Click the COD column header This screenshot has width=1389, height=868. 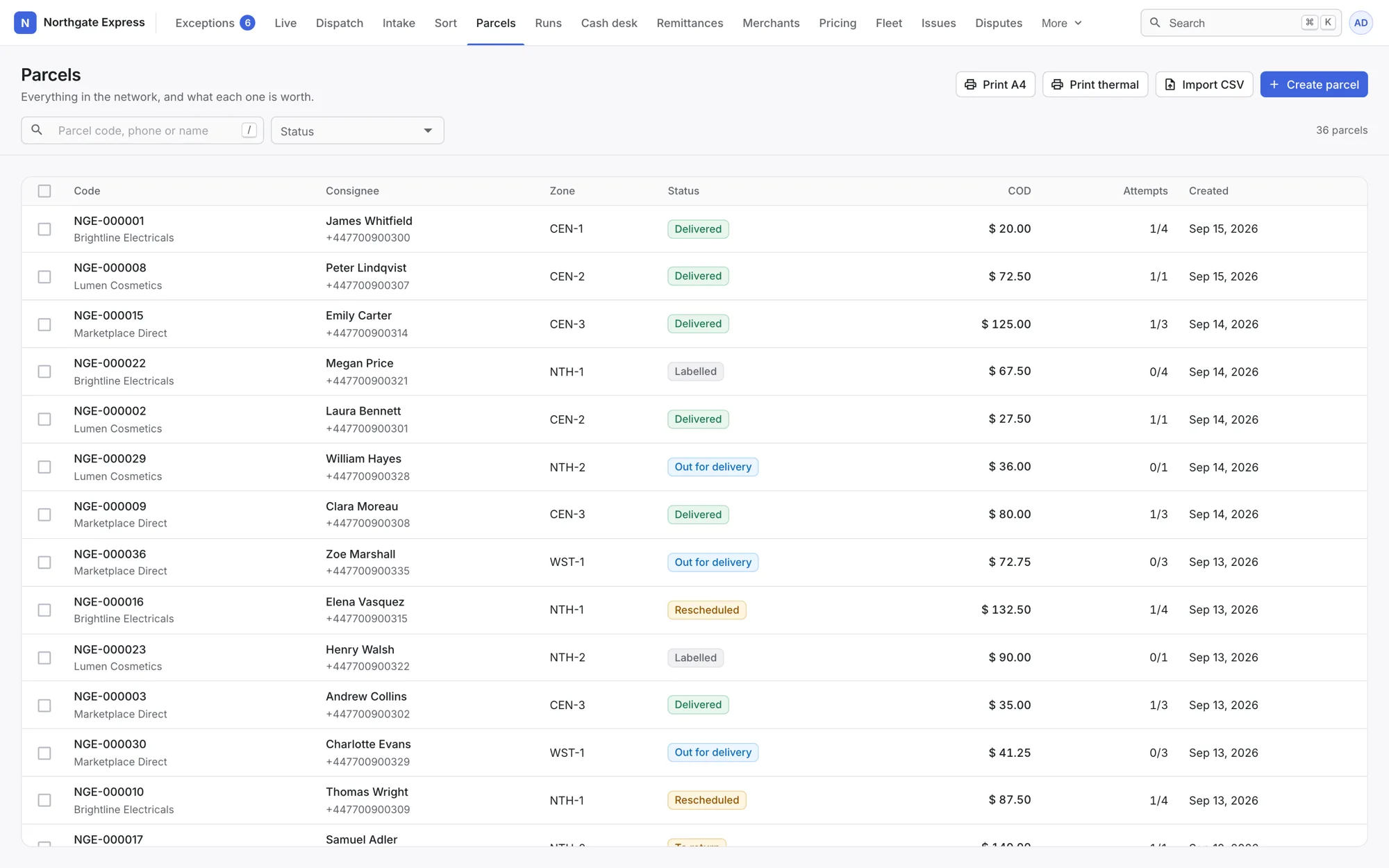coord(1019,191)
